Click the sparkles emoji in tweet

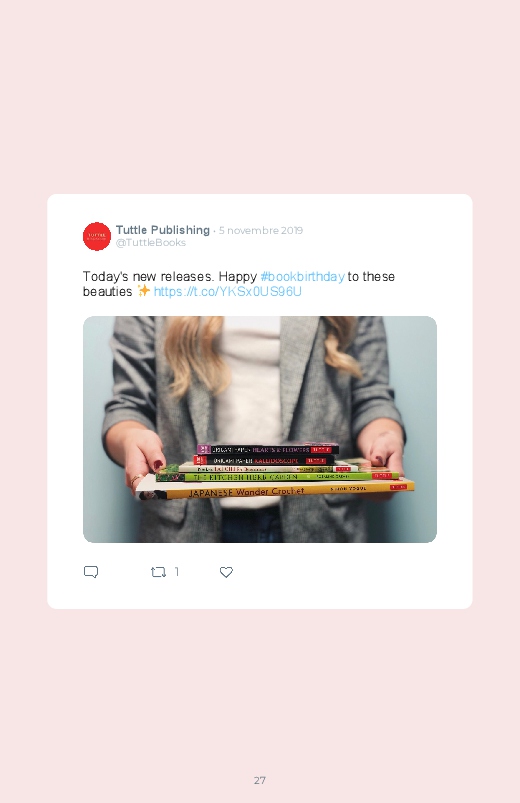(143, 291)
